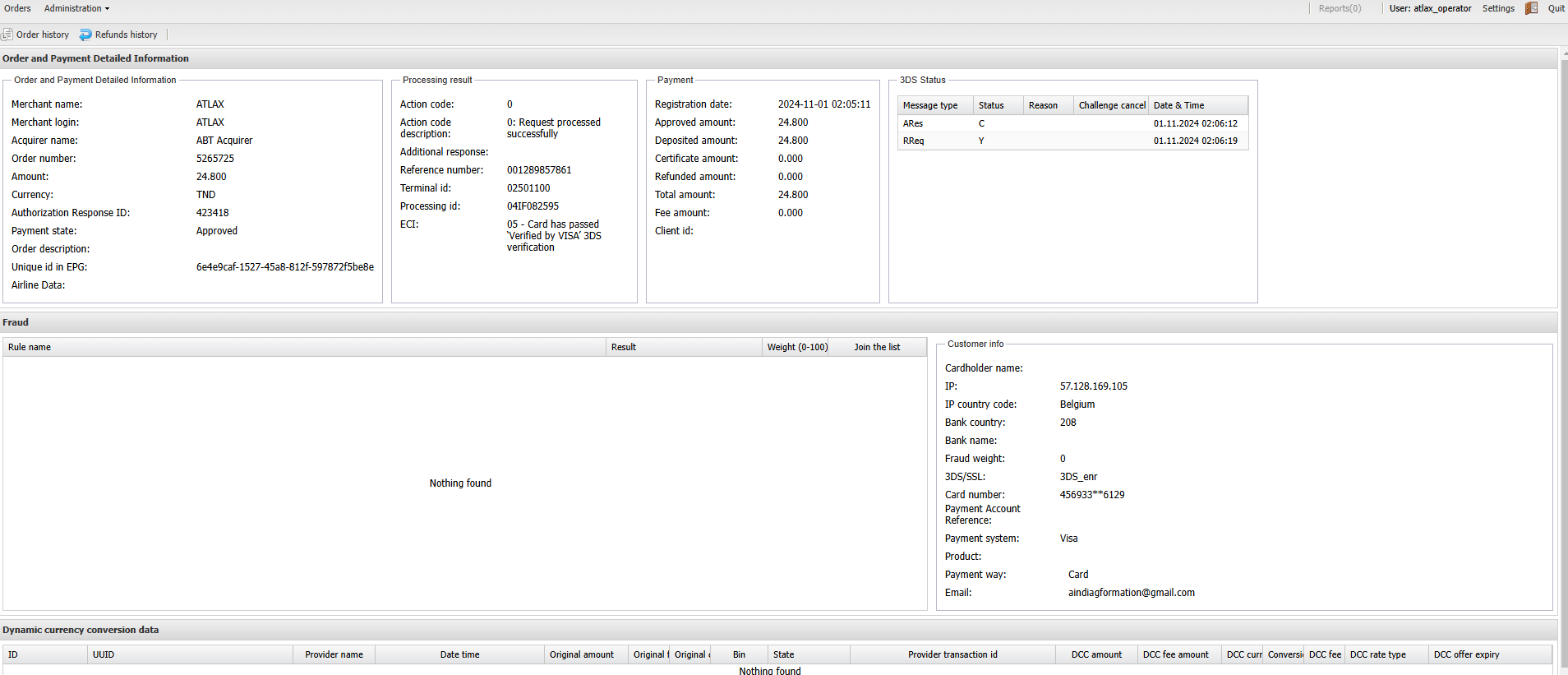The height and width of the screenshot is (675, 1568).
Task: Click the Order history document icon
Action: (7, 35)
